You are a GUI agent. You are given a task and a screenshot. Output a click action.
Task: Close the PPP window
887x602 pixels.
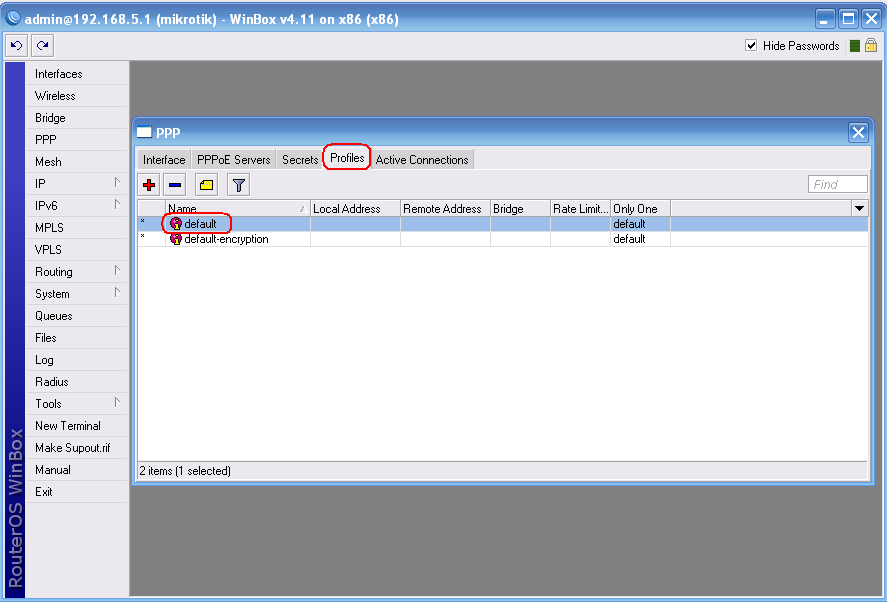pyautogui.click(x=858, y=132)
